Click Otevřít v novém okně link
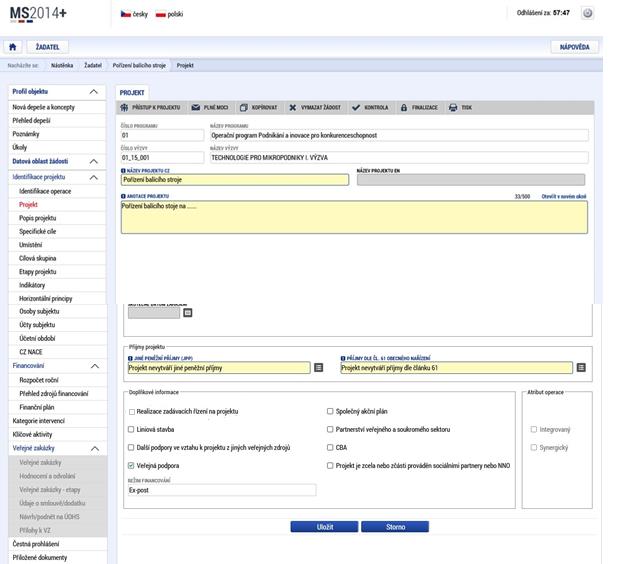Image resolution: width=639 pixels, height=564 pixels. [x=564, y=196]
